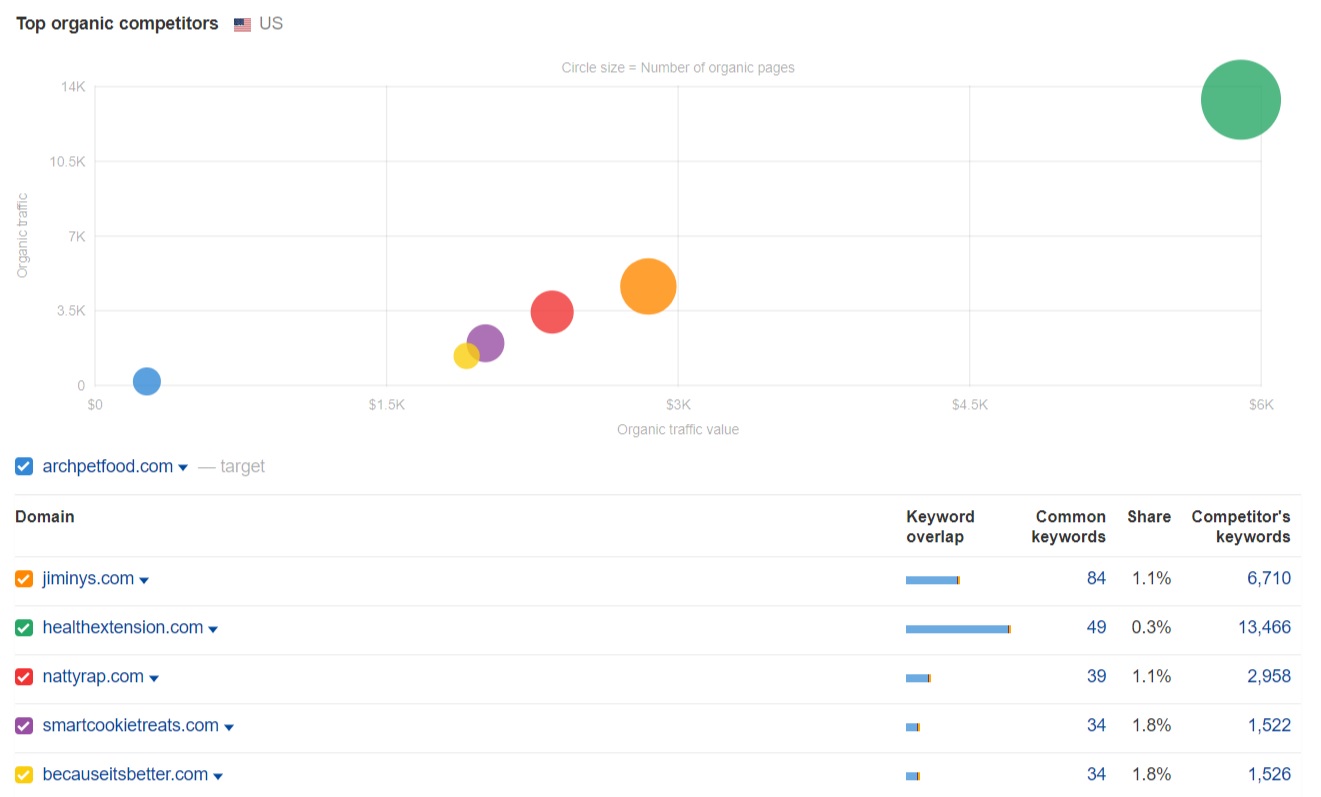Screen dimensions: 1321x797
Task: Click the Common keywords column header
Action: 1070,526
